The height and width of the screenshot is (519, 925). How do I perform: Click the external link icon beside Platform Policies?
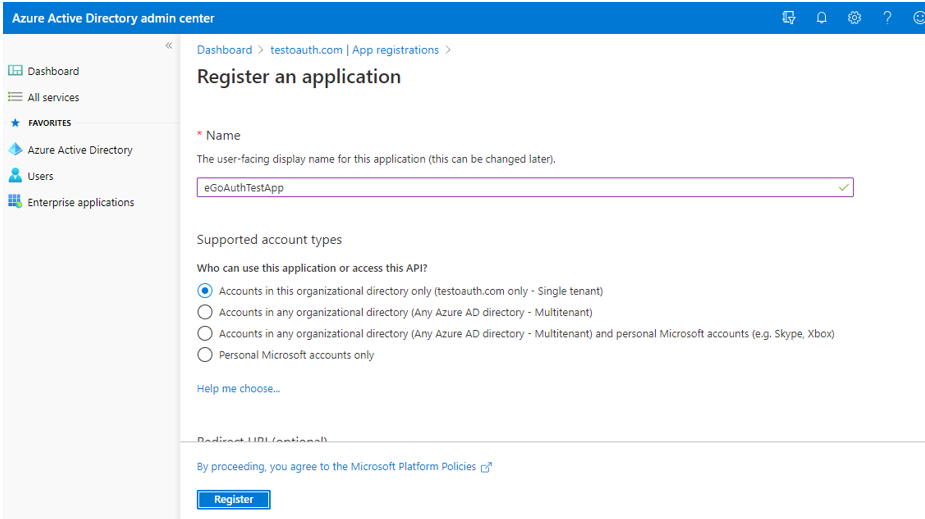point(486,467)
